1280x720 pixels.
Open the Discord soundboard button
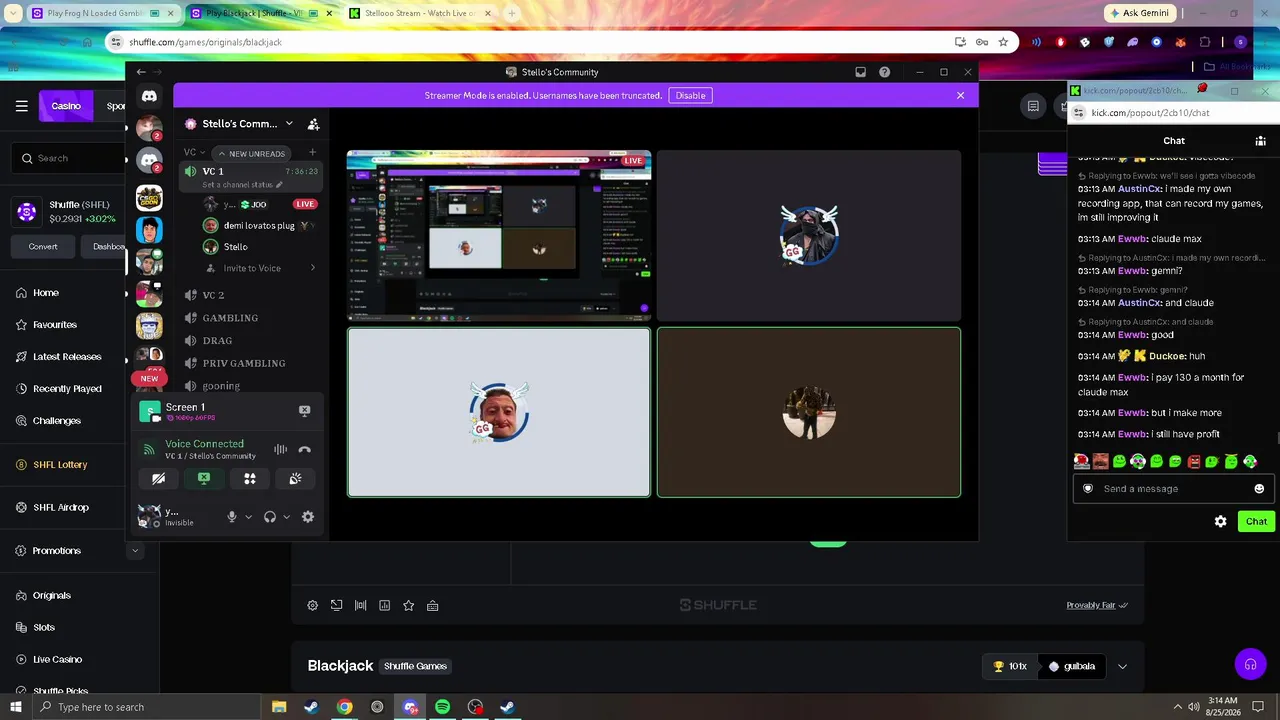click(x=295, y=479)
